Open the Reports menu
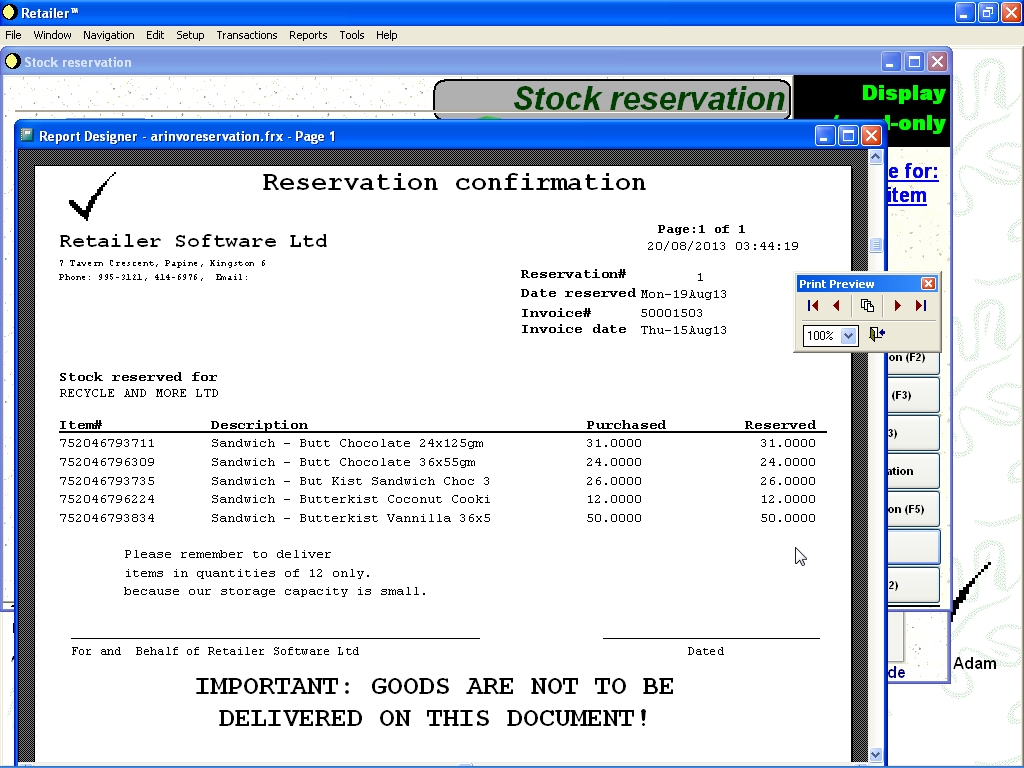The width and height of the screenshot is (1024, 768). pyautogui.click(x=308, y=35)
